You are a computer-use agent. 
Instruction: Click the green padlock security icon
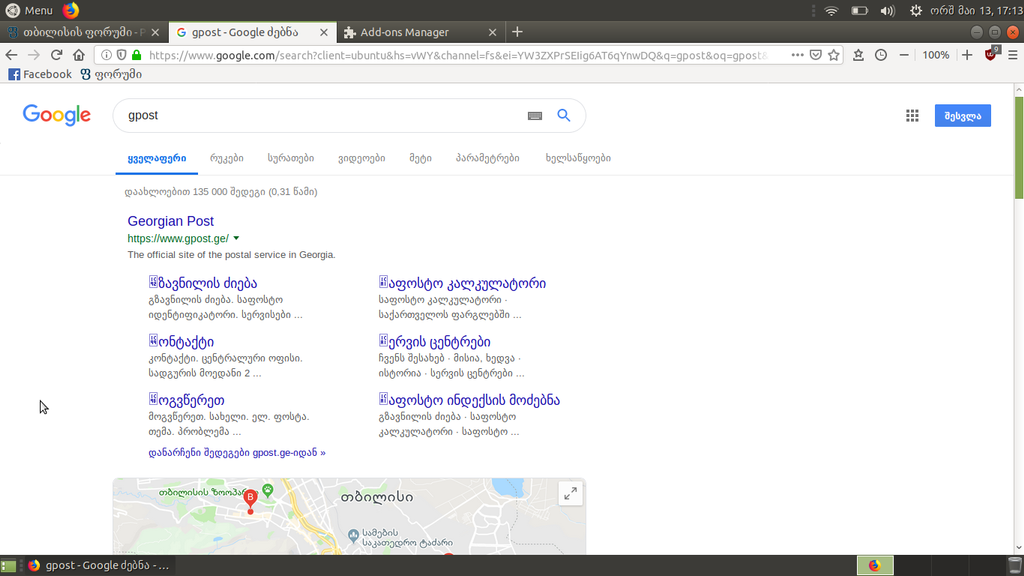tap(136, 56)
